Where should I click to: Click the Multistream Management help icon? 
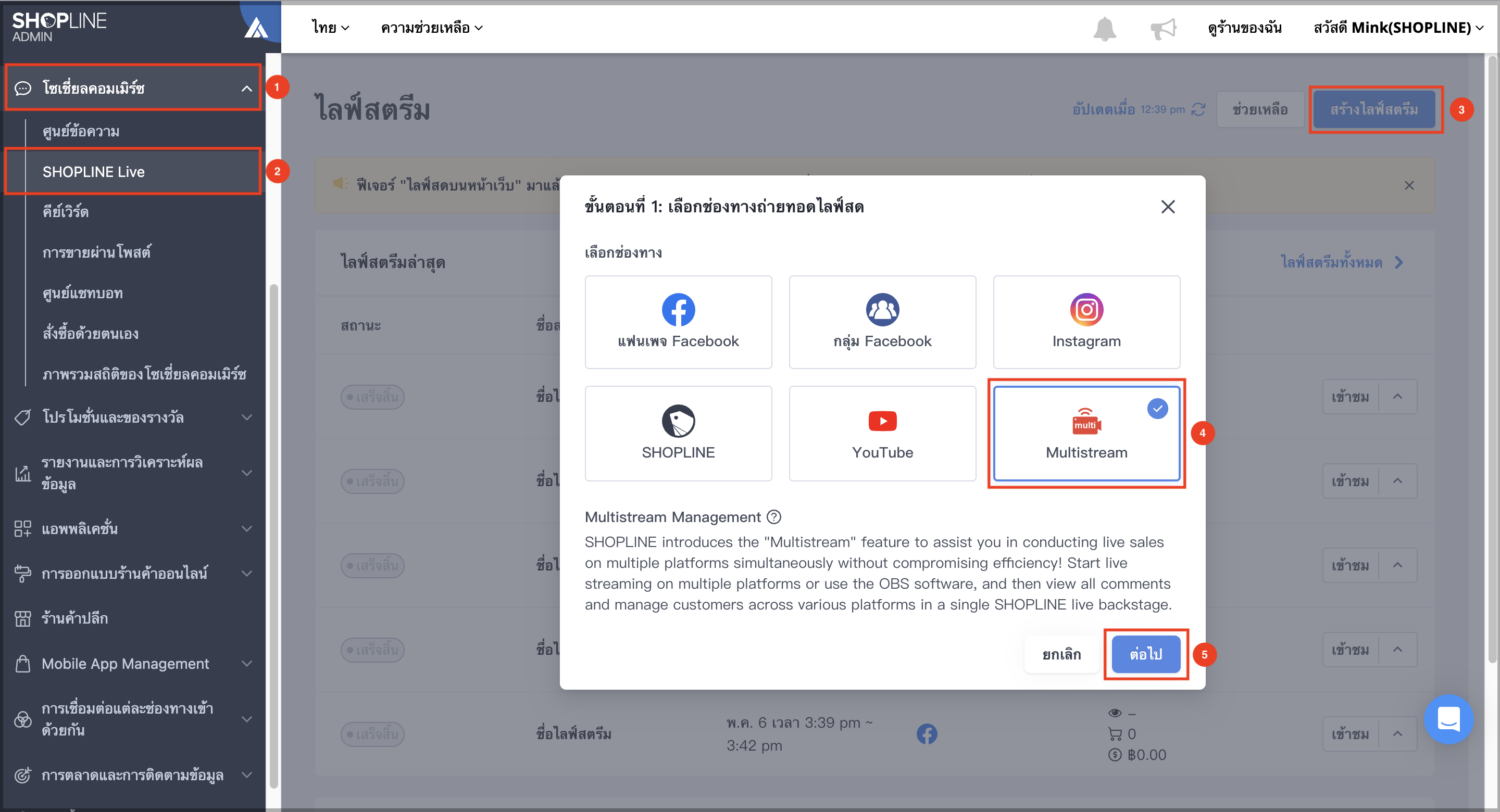(774, 517)
